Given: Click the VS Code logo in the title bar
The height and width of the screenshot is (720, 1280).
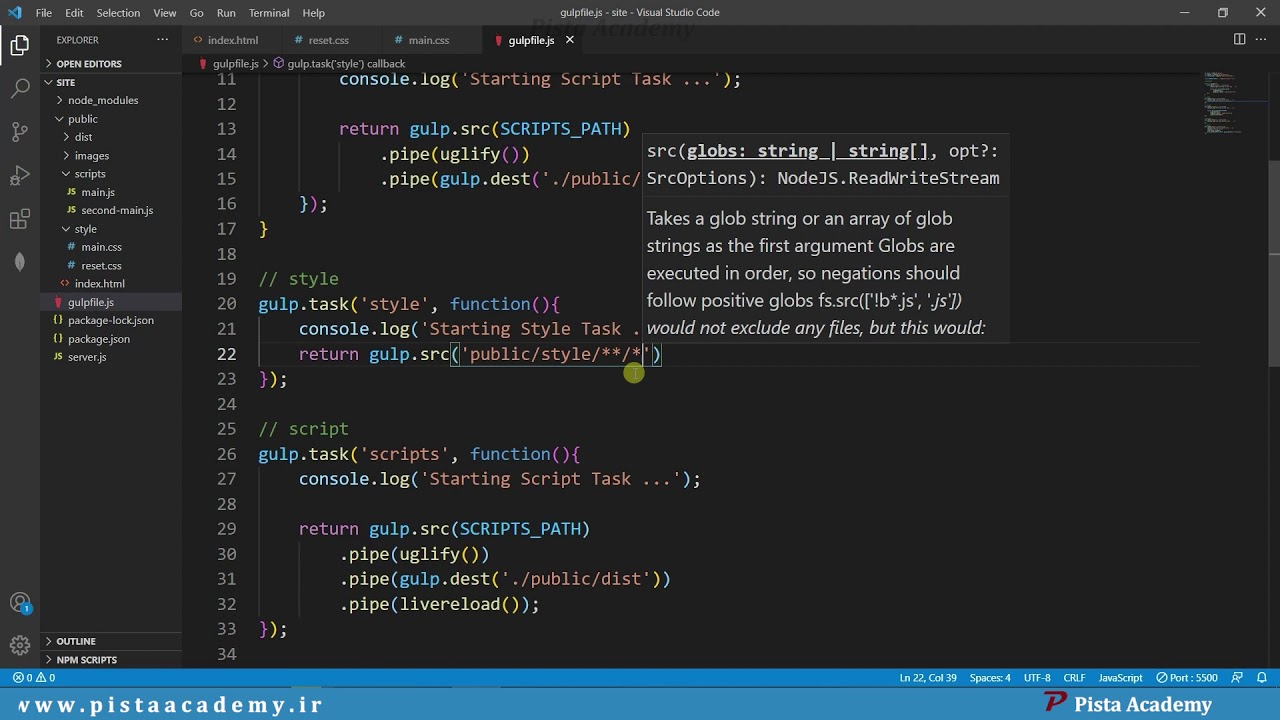Looking at the screenshot, I should pyautogui.click(x=14, y=13).
